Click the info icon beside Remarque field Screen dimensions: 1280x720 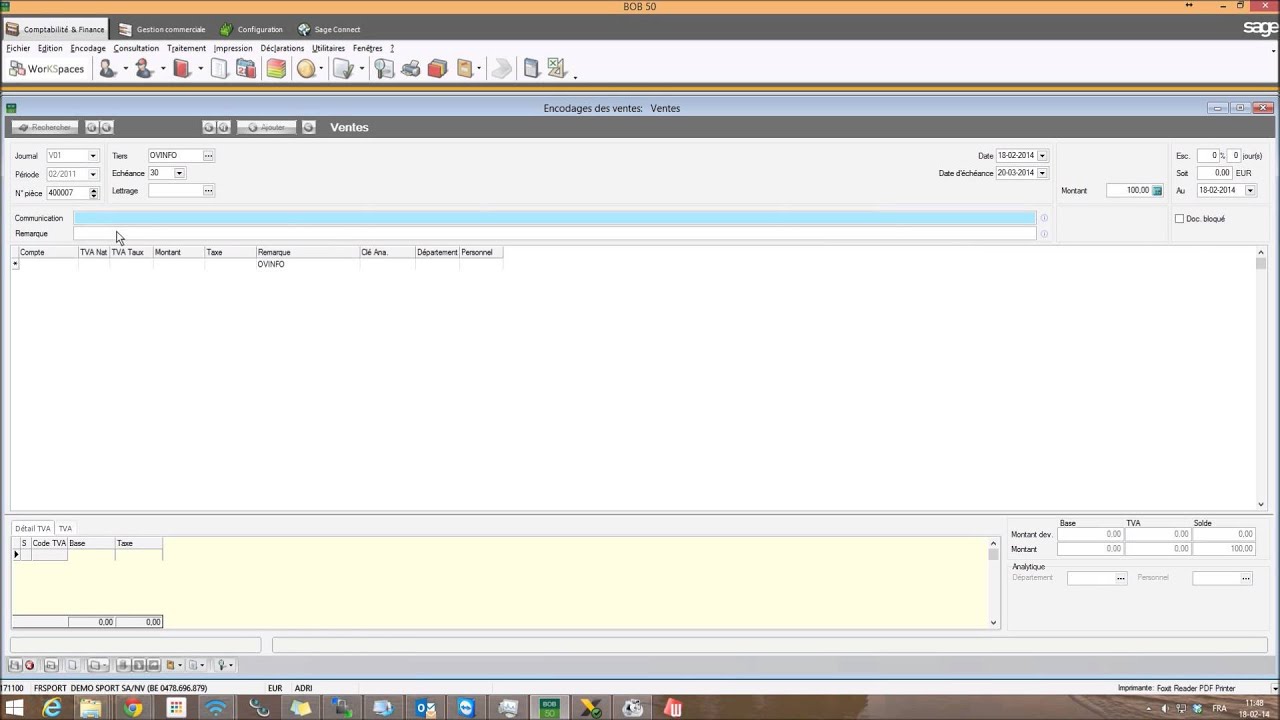1044,234
